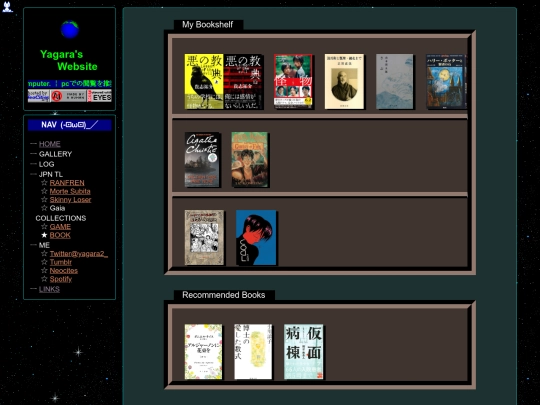This screenshot has width=540, height=405.
Task: Go to the HOME page
Action: point(50,144)
